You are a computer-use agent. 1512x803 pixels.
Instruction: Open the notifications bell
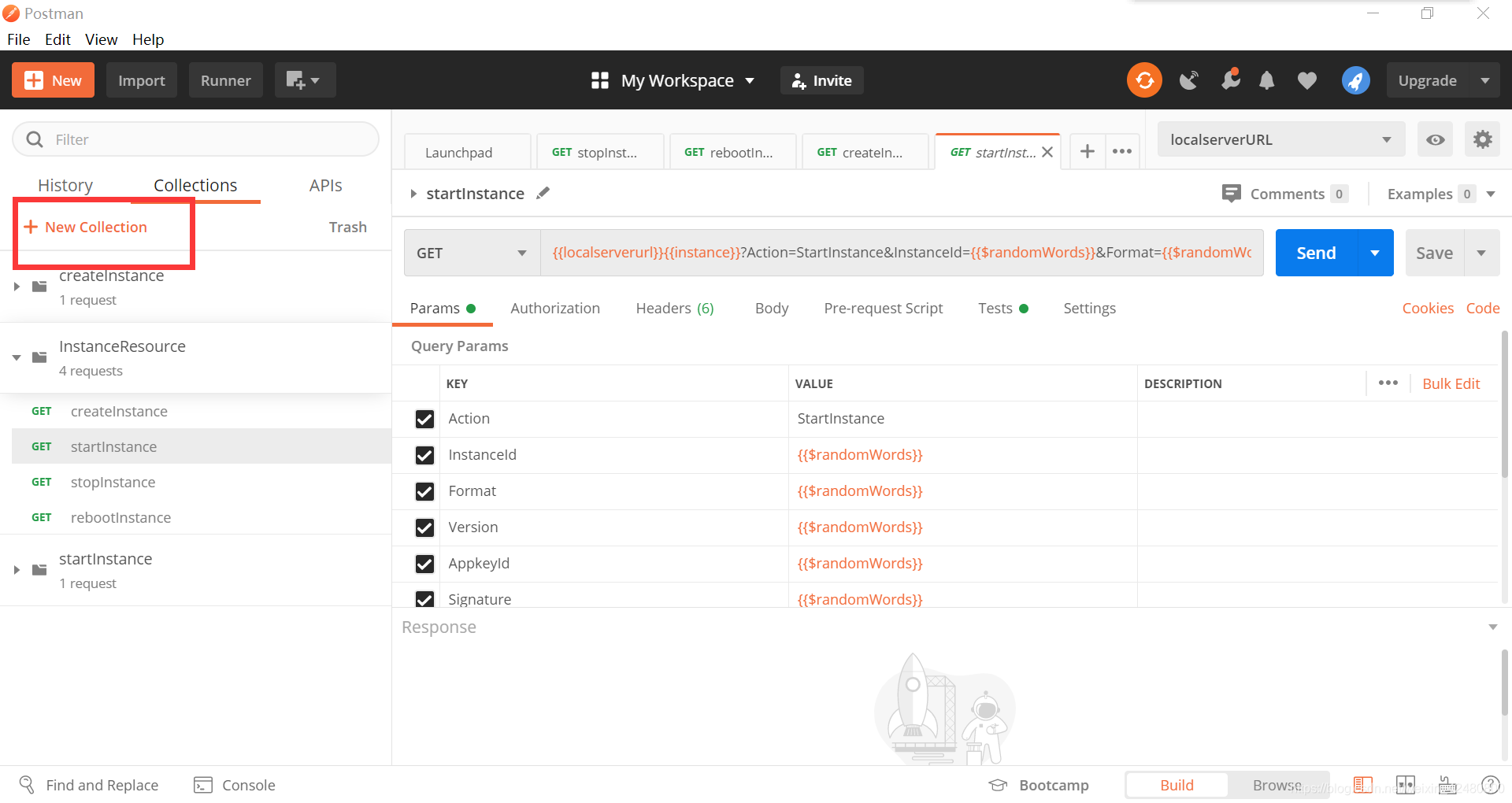(x=1266, y=80)
